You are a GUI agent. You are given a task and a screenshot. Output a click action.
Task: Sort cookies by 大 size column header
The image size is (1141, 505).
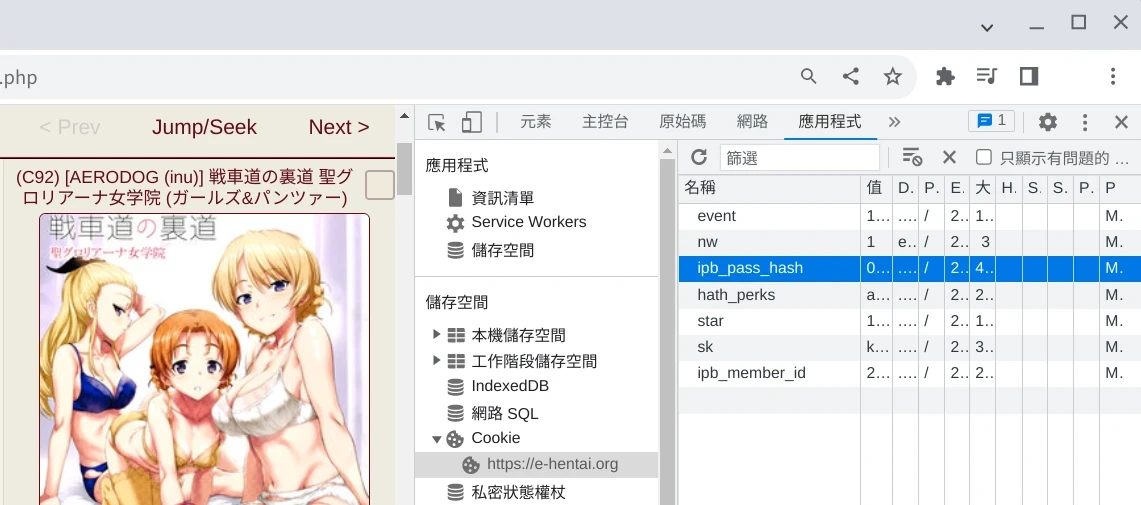(x=982, y=188)
